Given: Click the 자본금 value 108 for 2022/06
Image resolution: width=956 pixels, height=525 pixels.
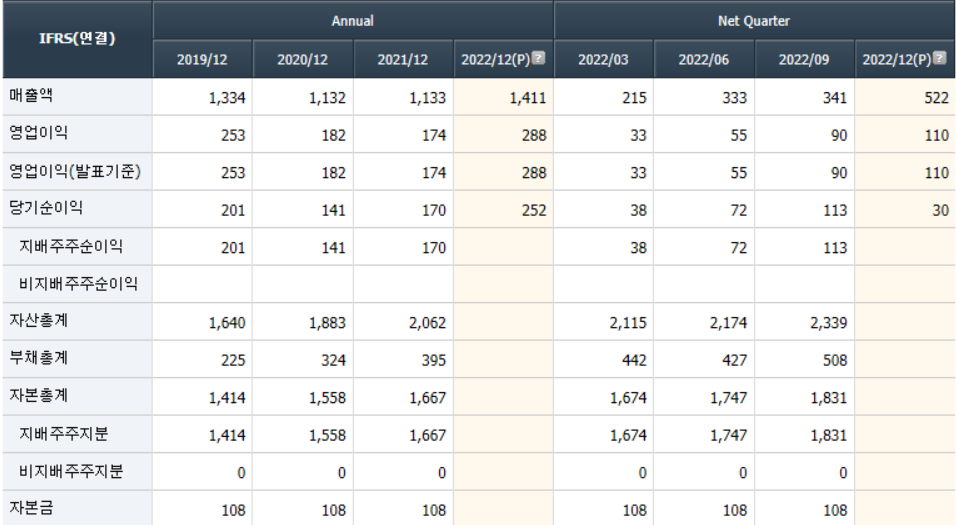Looking at the screenshot, I should pos(735,510).
